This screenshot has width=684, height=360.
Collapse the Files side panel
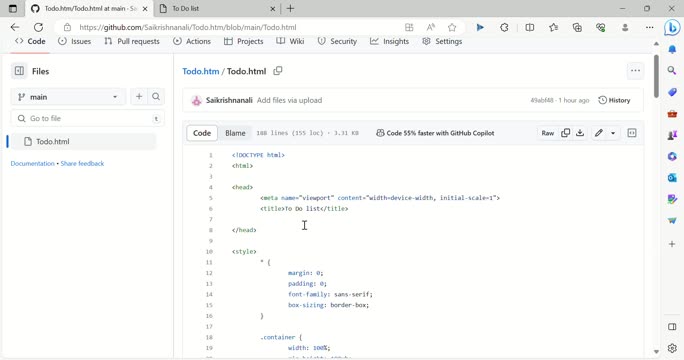pyautogui.click(x=19, y=71)
